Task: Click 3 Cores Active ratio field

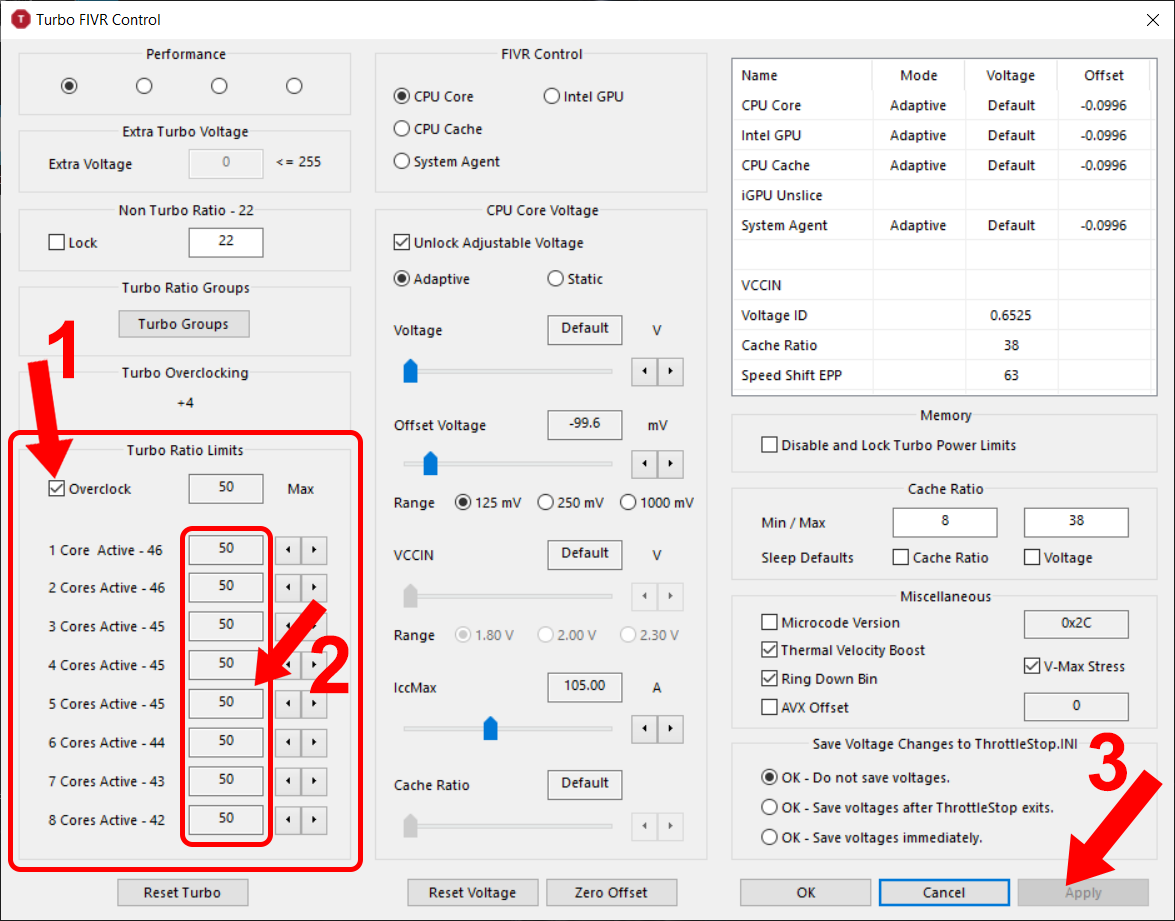Action: point(226,626)
